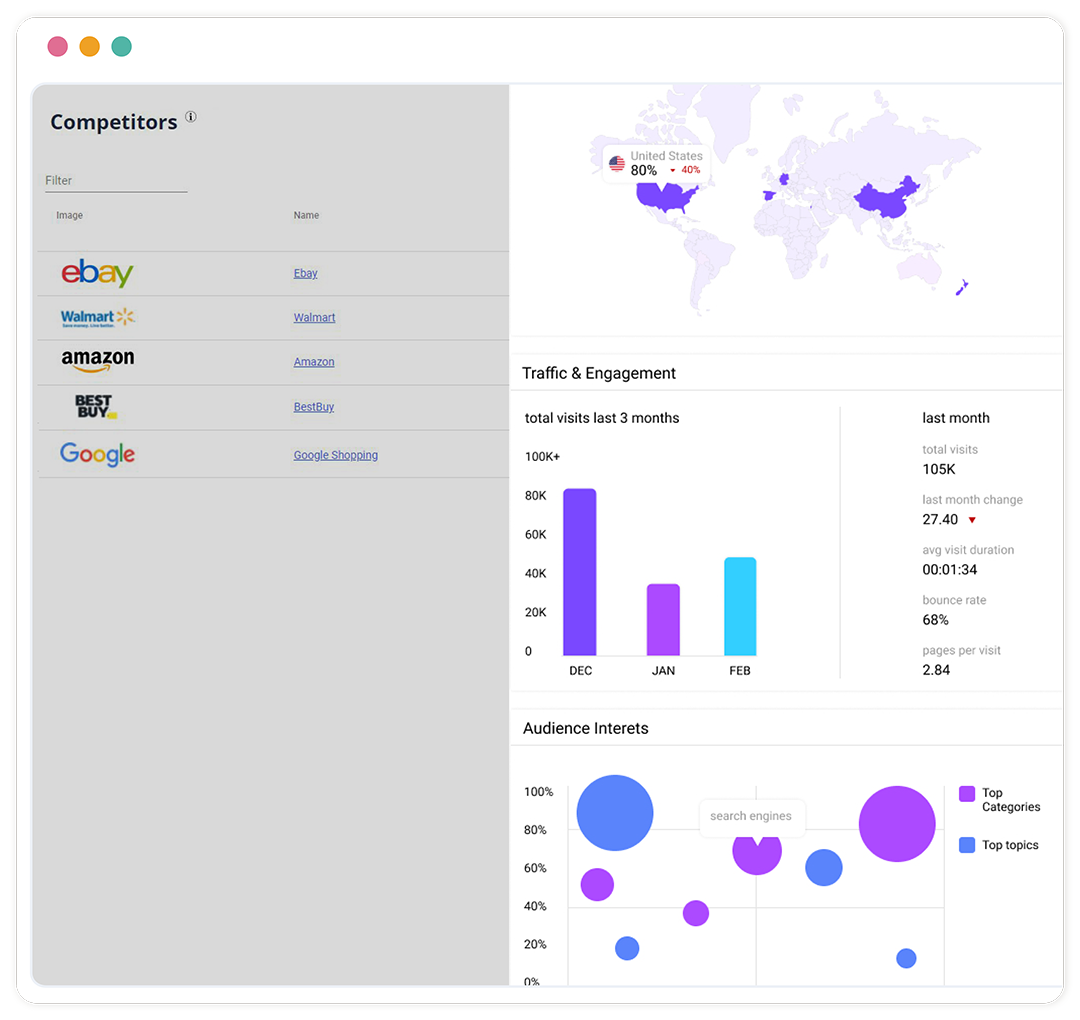The image size is (1080, 1020).
Task: Click the largest purple bubble at right
Action: (x=897, y=824)
